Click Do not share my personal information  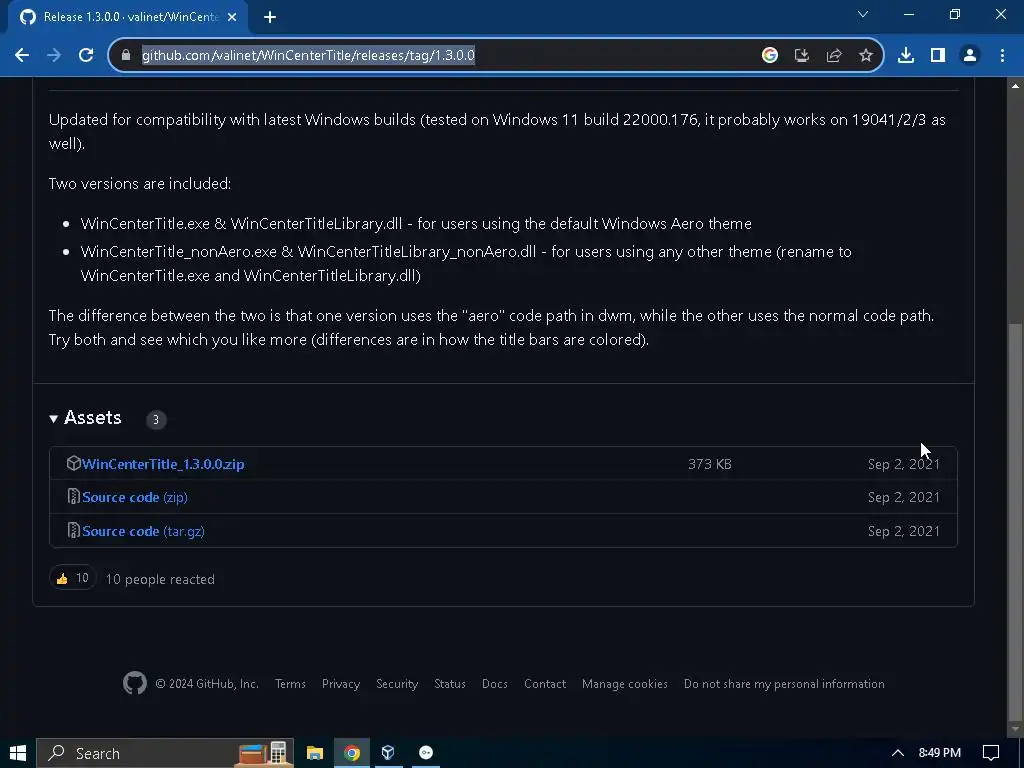784,684
